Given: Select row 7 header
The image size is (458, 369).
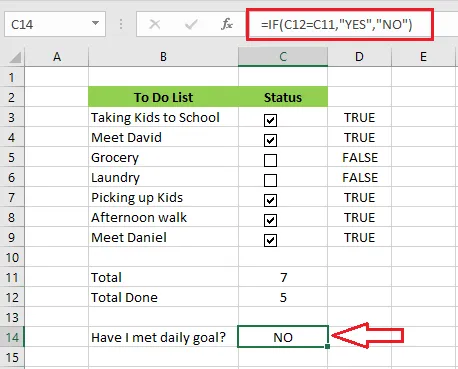Looking at the screenshot, I should 12,197.
